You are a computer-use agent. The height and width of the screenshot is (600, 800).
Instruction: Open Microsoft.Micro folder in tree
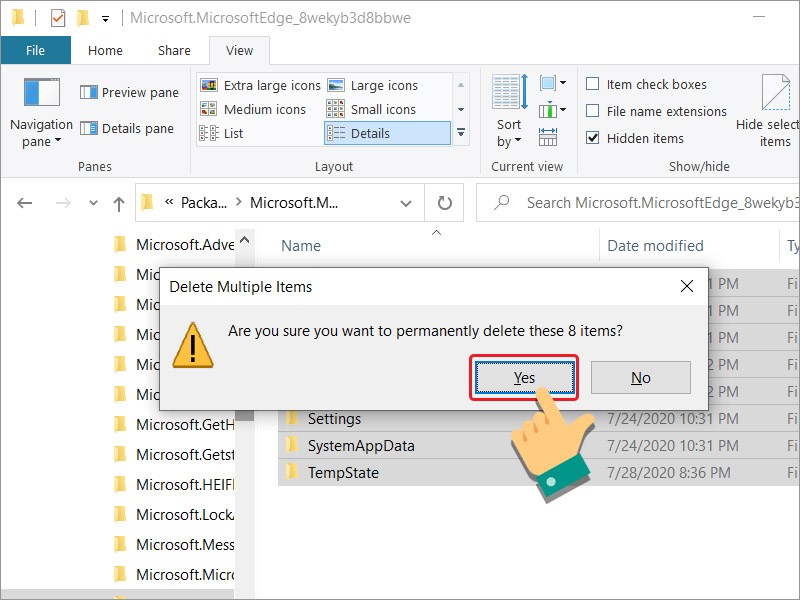pos(173,574)
